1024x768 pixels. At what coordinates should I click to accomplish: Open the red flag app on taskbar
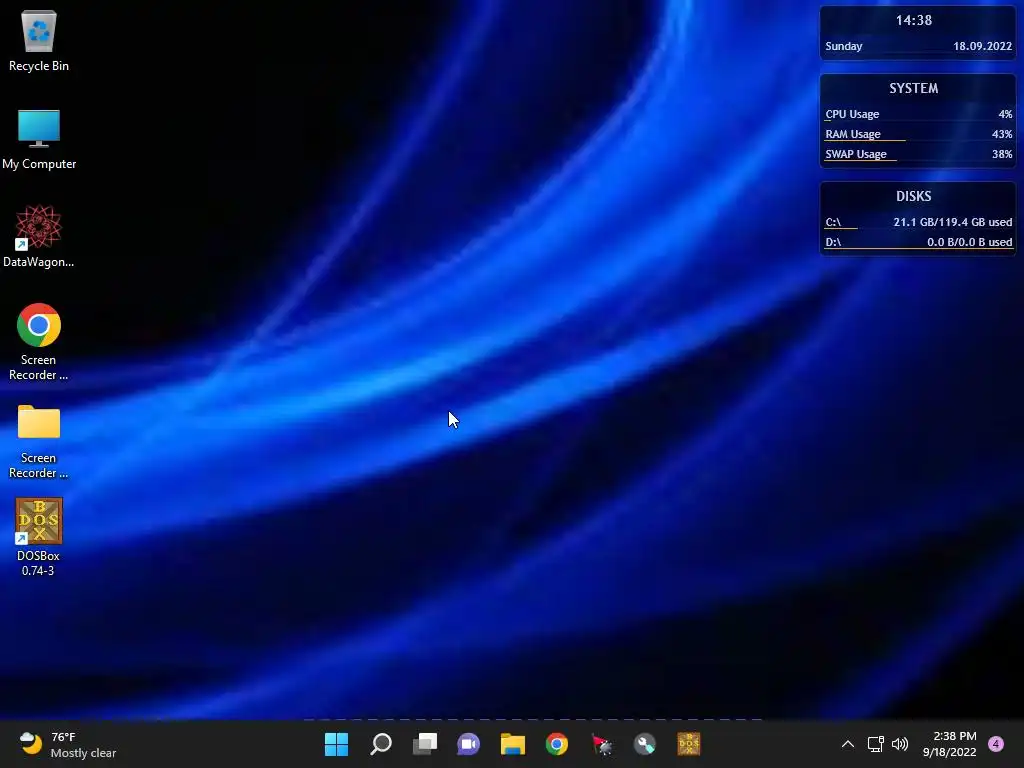coord(601,744)
